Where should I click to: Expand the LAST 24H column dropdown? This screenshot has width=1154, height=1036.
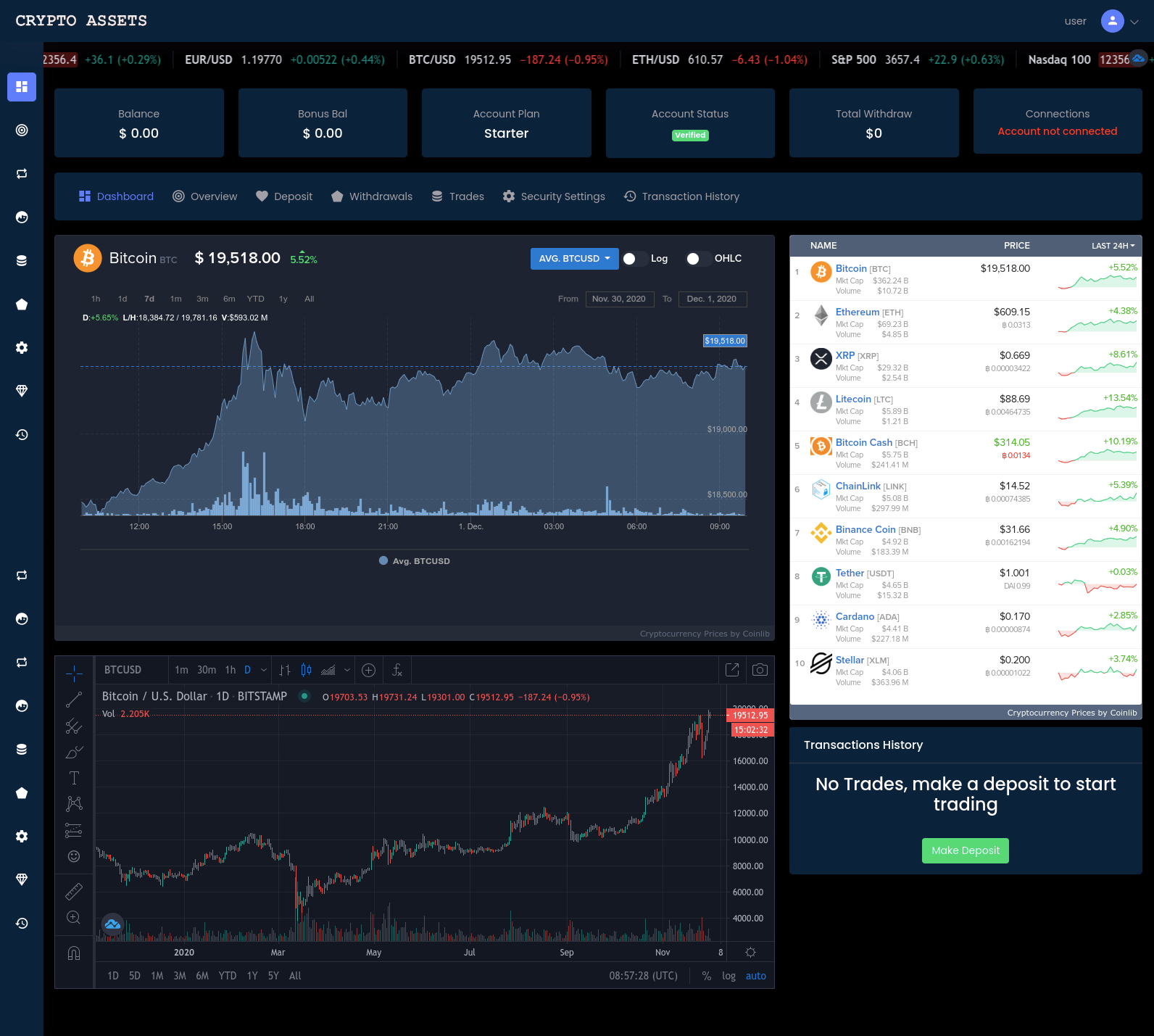[1113, 246]
